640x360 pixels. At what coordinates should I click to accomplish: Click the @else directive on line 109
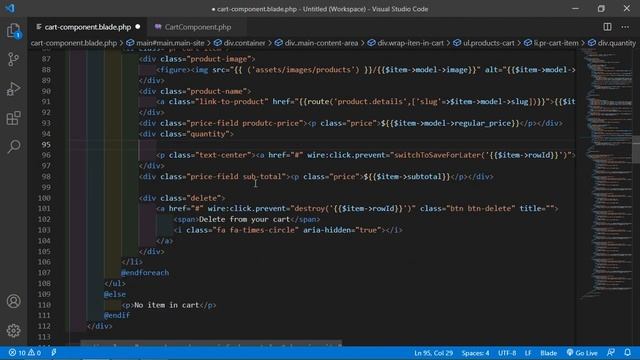coord(115,294)
